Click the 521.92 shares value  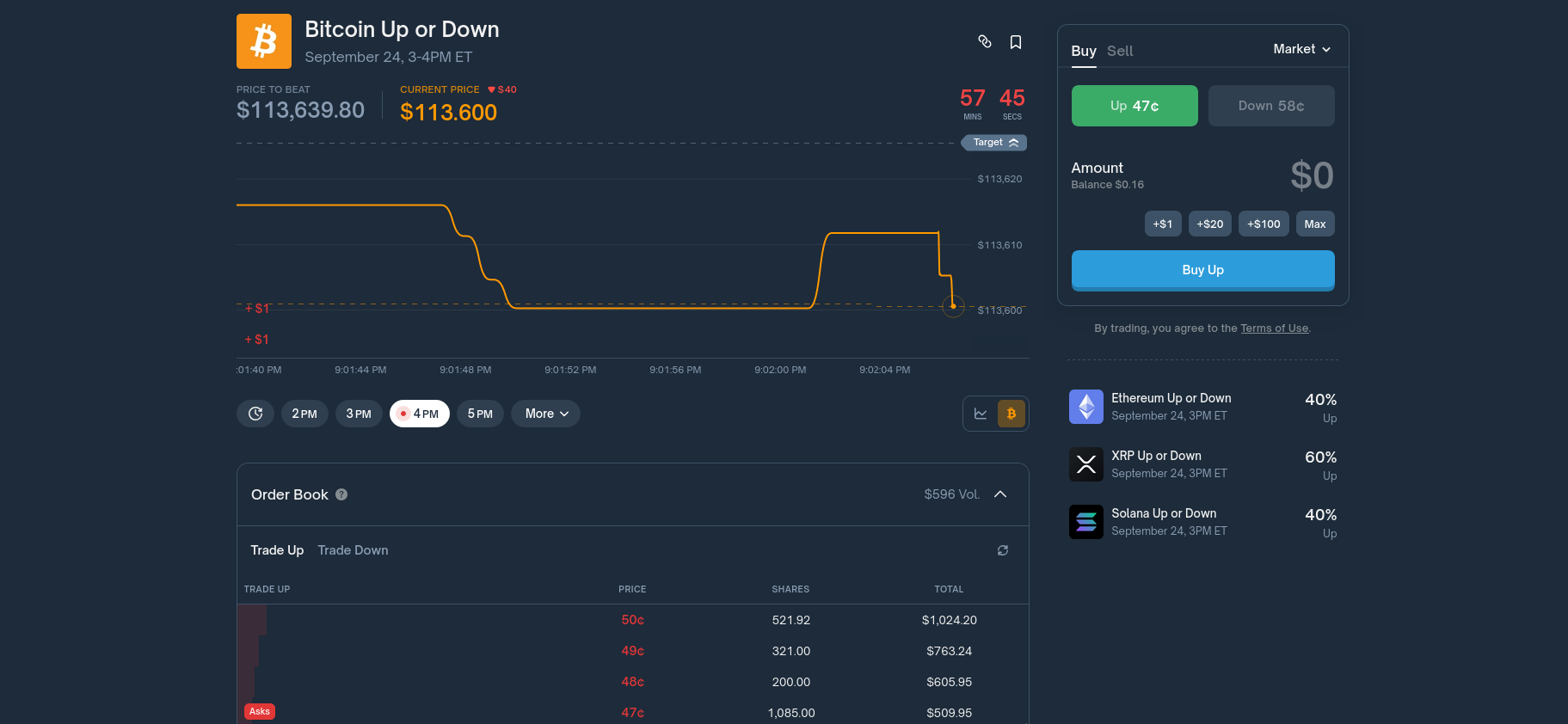tap(791, 620)
